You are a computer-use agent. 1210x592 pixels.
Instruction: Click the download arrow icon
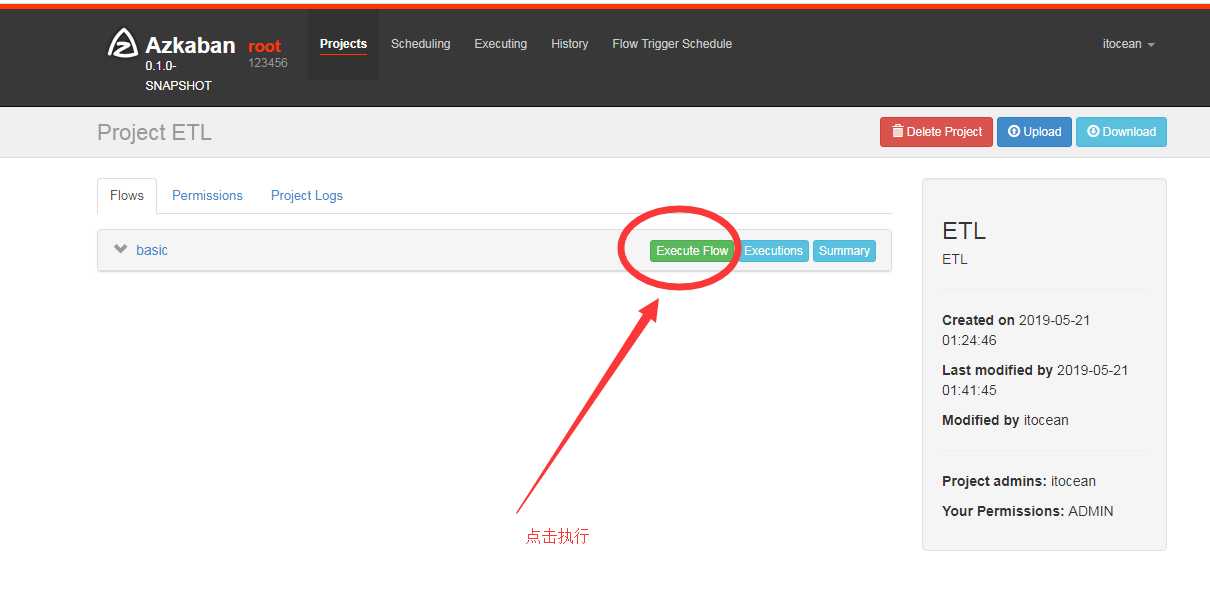tap(1093, 131)
